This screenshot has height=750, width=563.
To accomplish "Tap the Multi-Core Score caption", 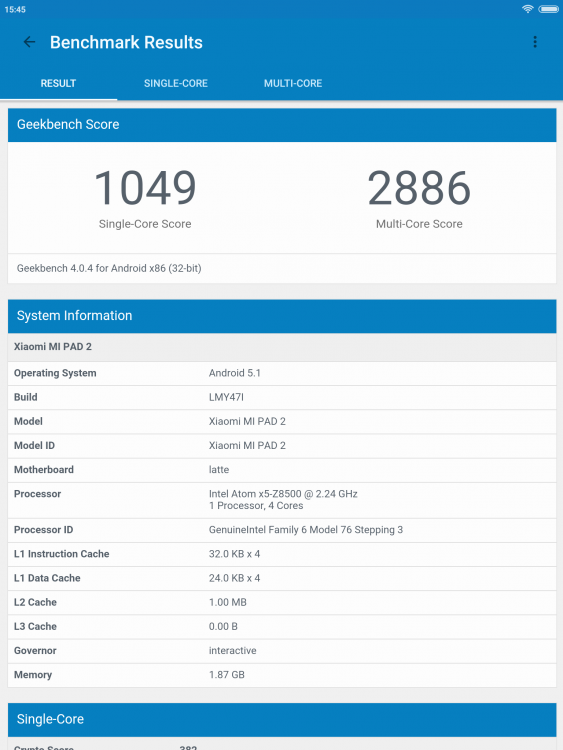I will (419, 224).
